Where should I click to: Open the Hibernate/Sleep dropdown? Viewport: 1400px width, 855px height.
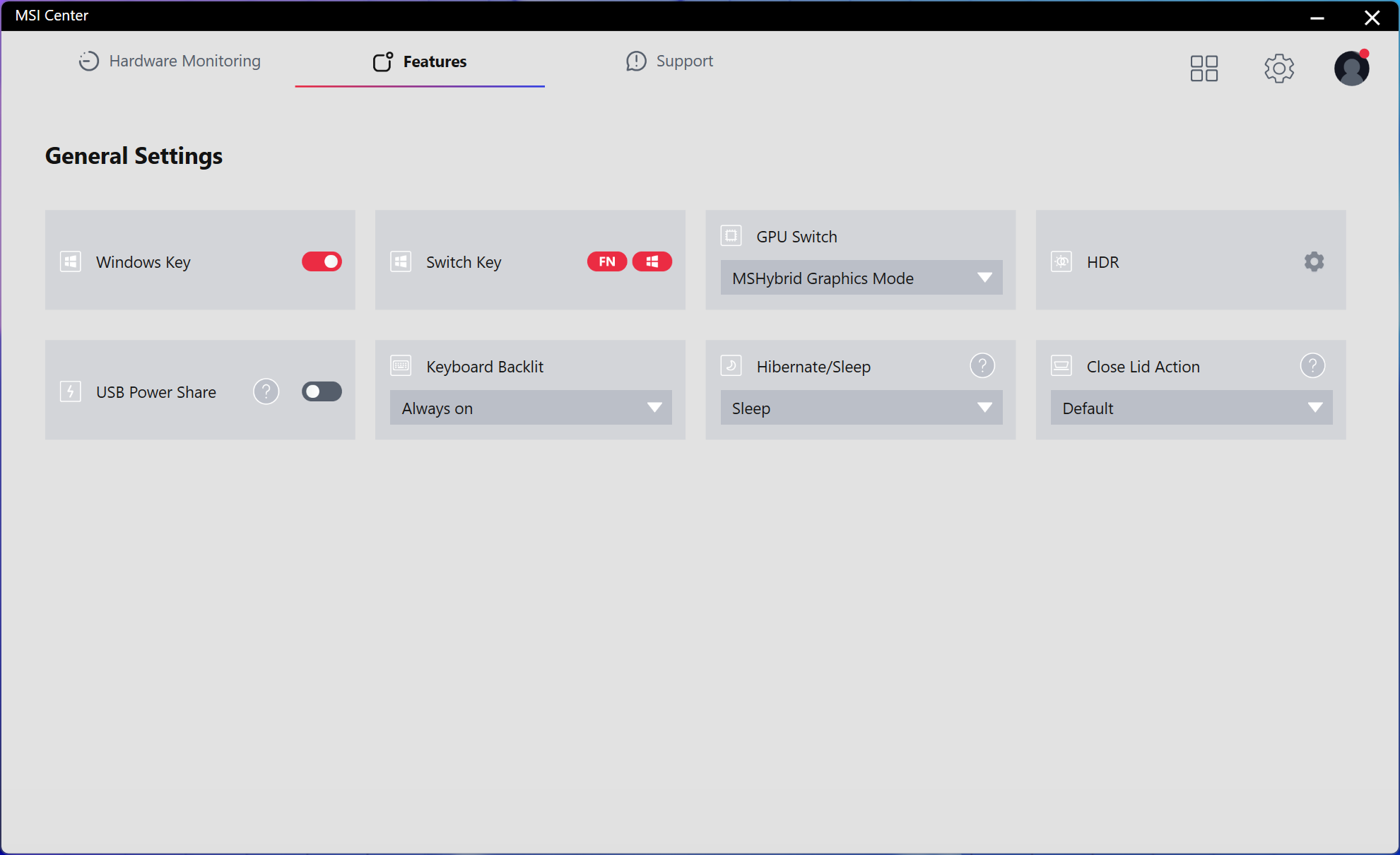pos(861,408)
